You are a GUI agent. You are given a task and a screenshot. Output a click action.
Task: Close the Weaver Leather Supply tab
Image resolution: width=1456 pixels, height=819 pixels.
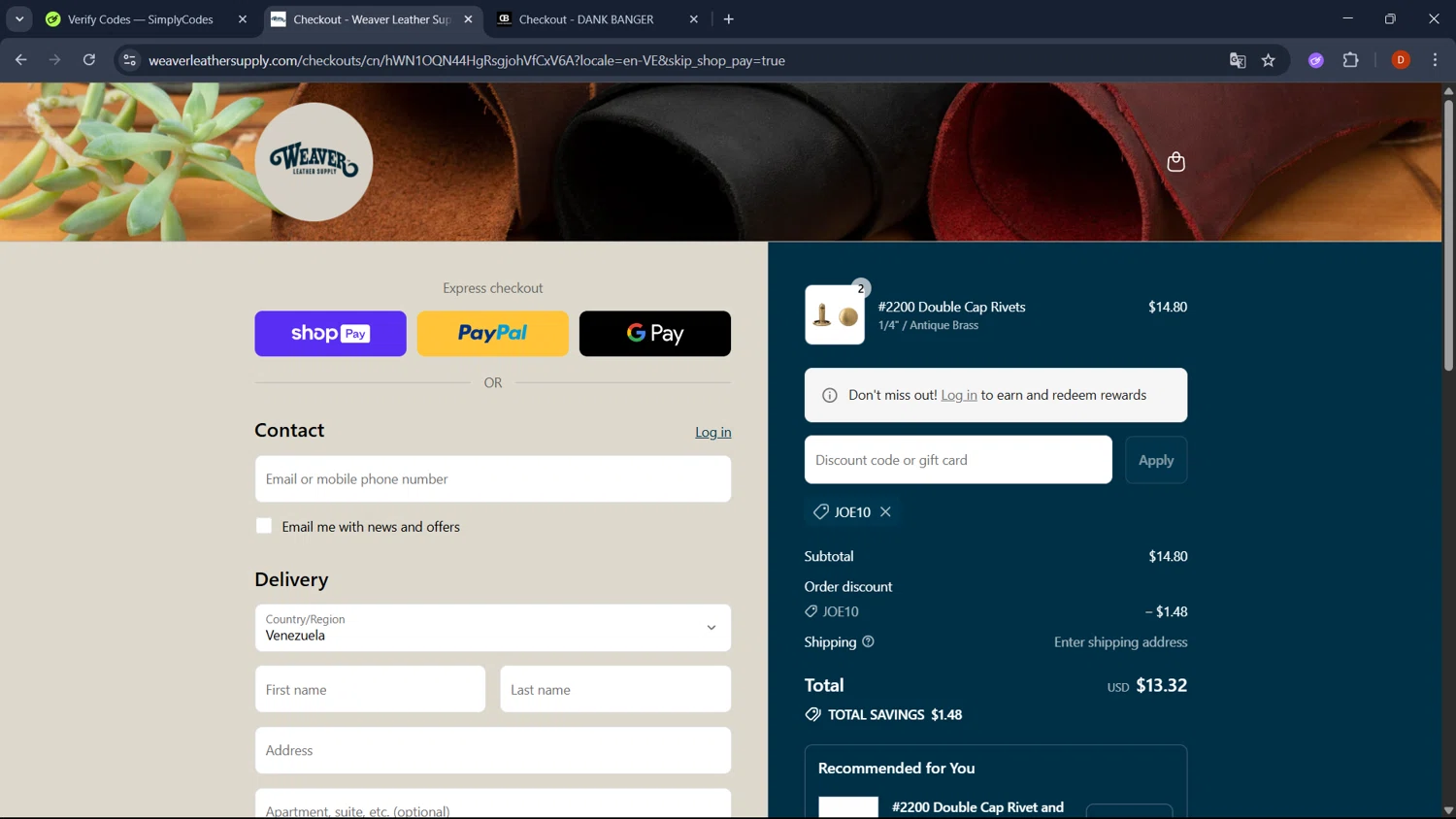point(468,19)
